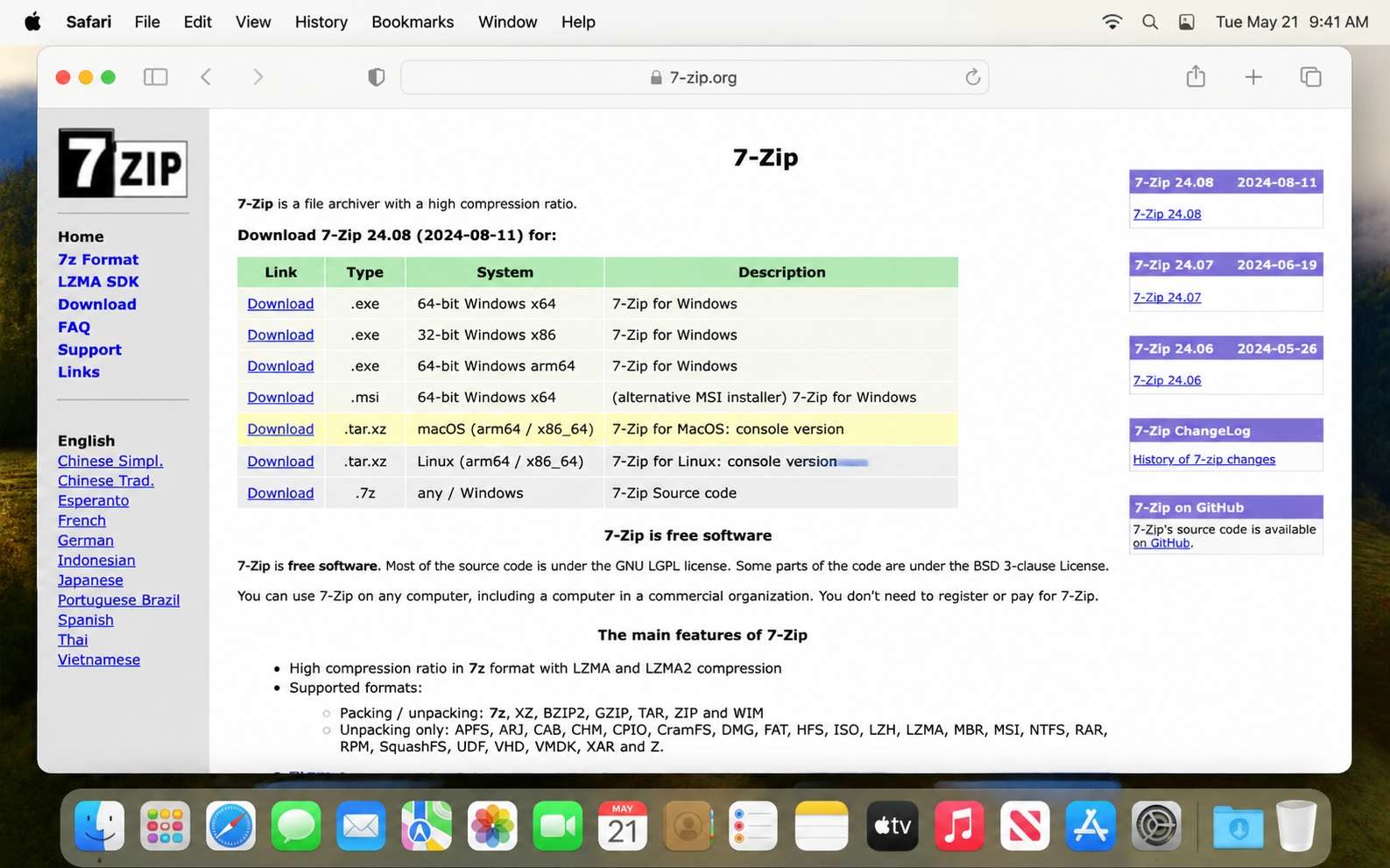The height and width of the screenshot is (868, 1390).
Task: Show the tab overview icon
Action: tap(1310, 77)
